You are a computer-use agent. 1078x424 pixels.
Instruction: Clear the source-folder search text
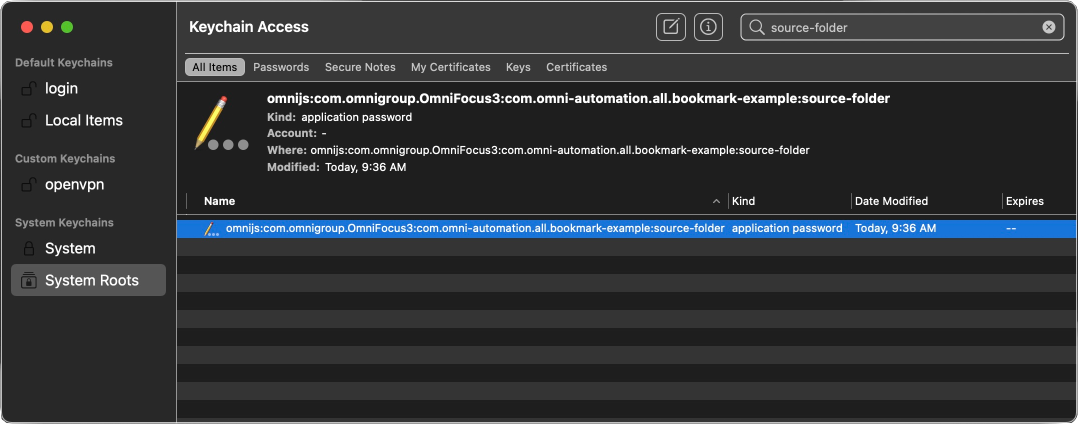[x=1048, y=27]
